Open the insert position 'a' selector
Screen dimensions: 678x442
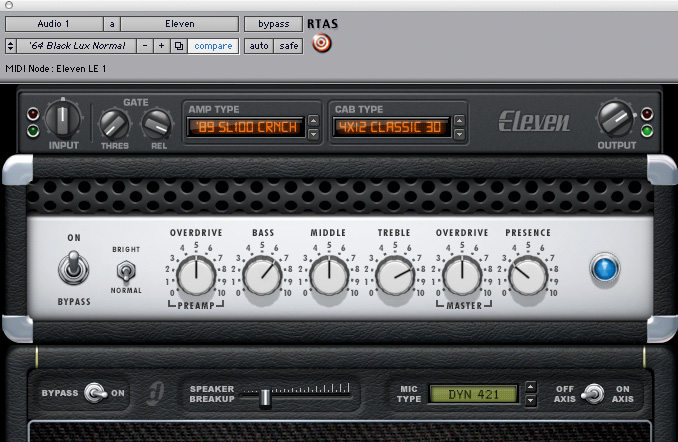coord(112,24)
